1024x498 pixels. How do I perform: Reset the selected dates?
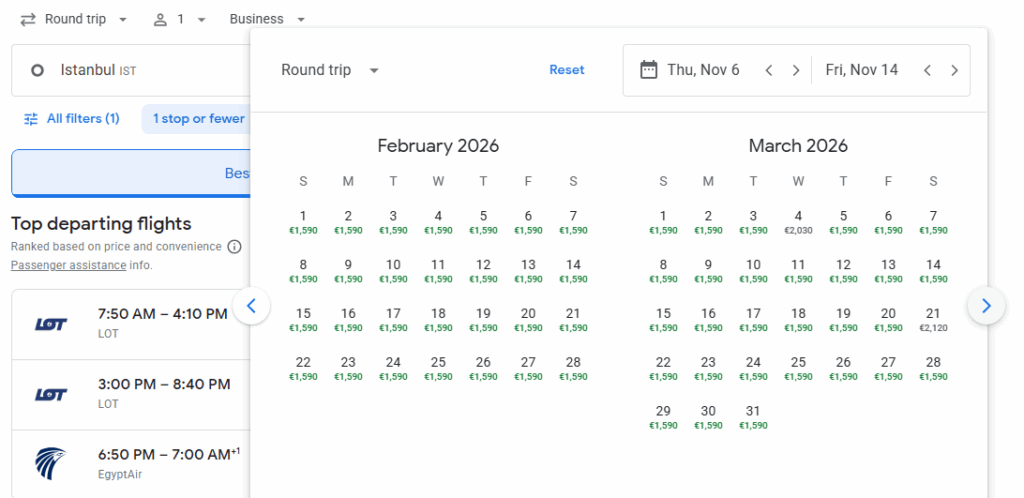[566, 70]
